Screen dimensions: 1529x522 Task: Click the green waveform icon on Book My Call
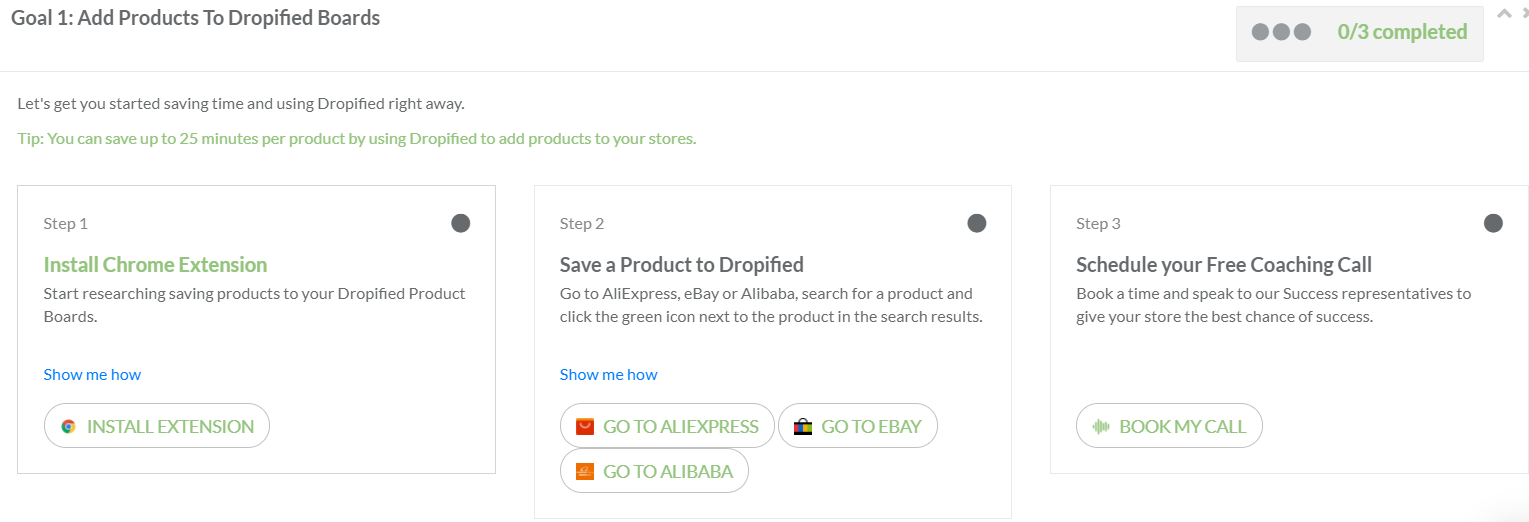coord(1102,426)
